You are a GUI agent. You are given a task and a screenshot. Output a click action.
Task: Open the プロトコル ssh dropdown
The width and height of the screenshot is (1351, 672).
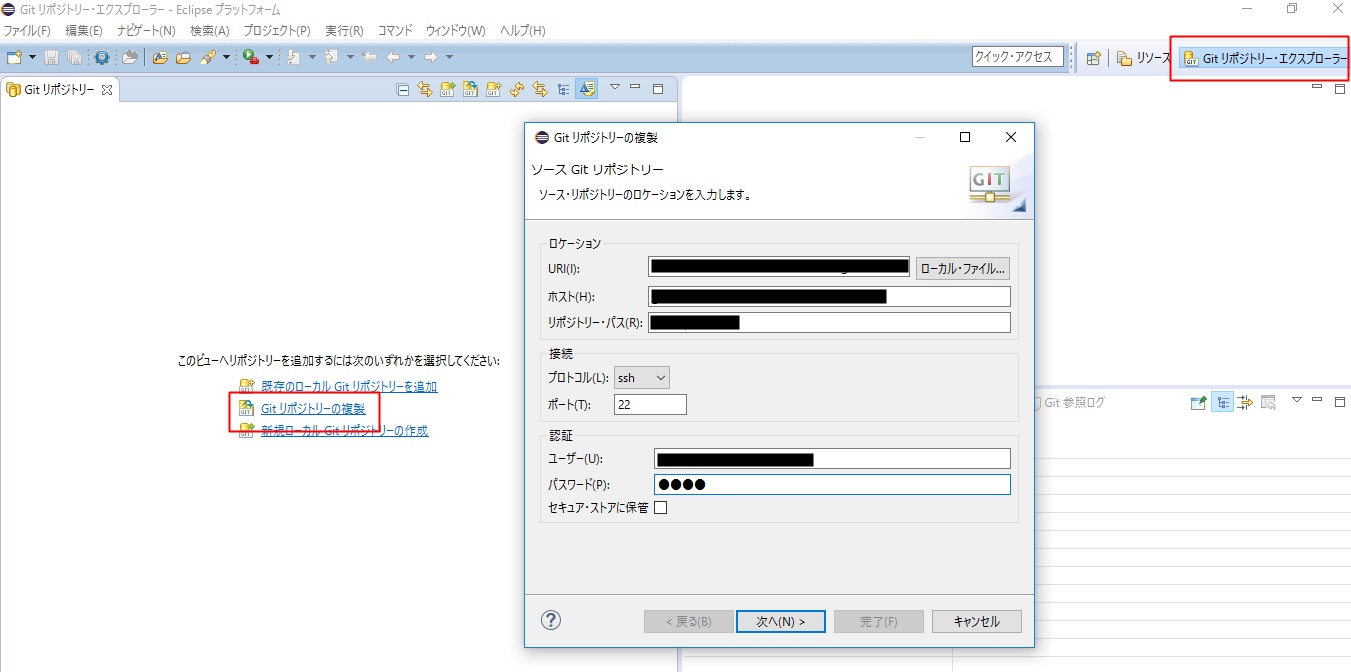tap(641, 377)
